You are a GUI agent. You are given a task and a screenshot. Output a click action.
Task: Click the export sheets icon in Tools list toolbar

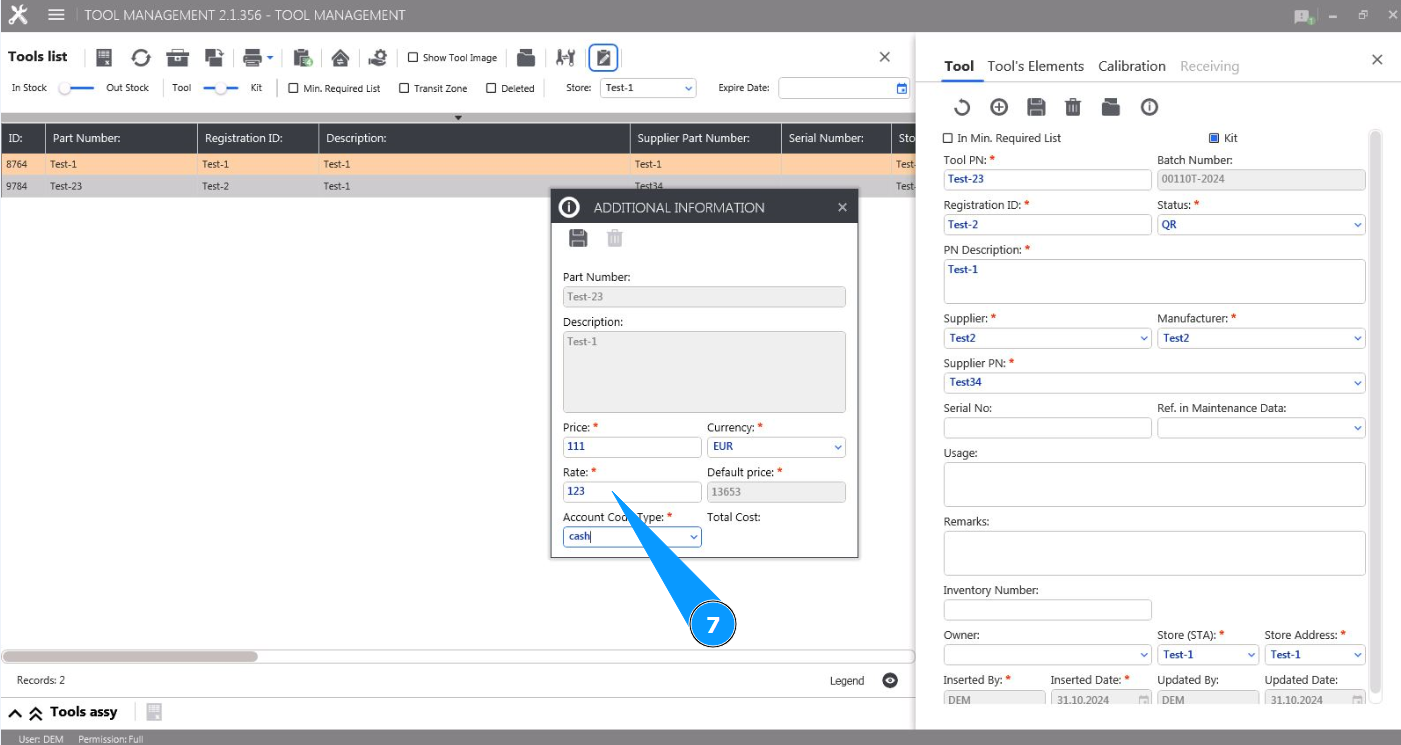pyautogui.click(x=214, y=57)
